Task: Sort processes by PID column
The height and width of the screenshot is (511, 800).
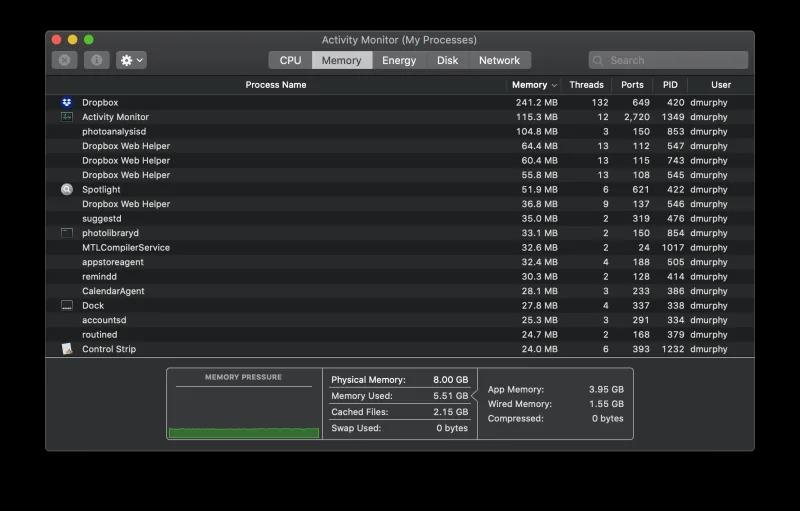Action: 669,85
